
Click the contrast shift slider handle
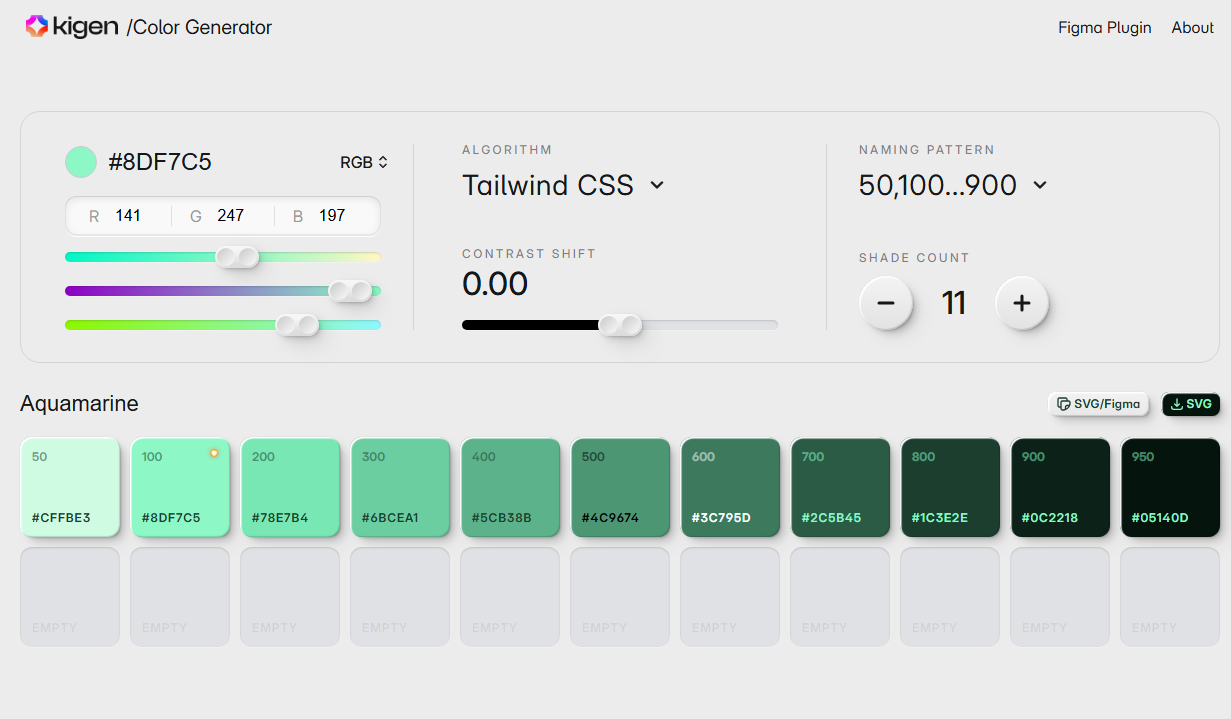click(620, 325)
